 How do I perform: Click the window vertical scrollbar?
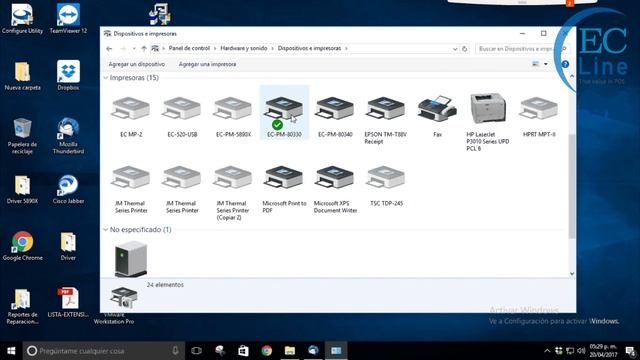(572, 186)
